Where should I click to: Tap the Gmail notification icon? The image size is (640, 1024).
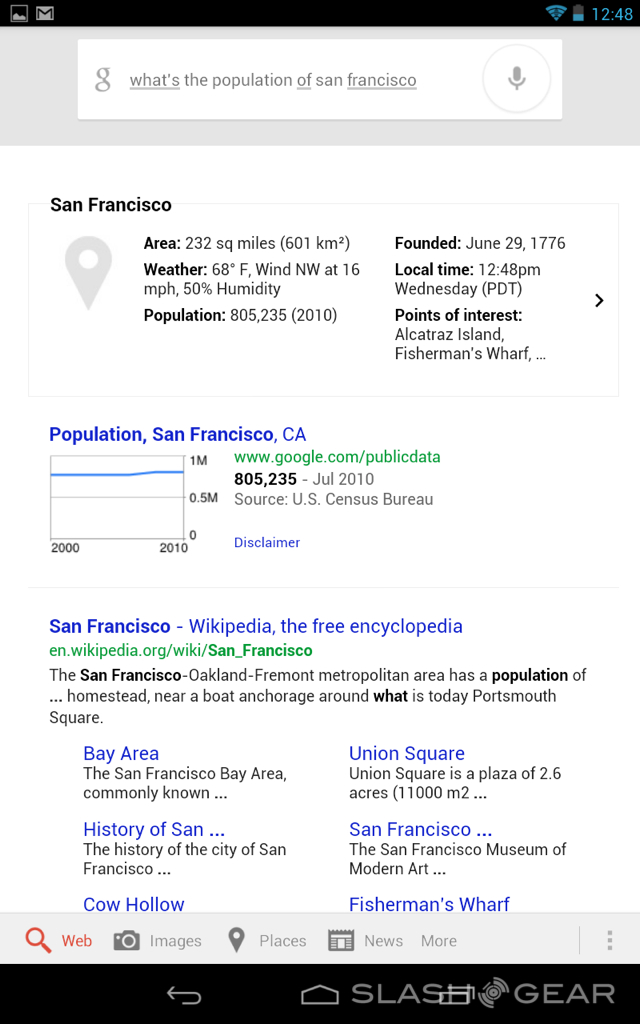coord(45,13)
